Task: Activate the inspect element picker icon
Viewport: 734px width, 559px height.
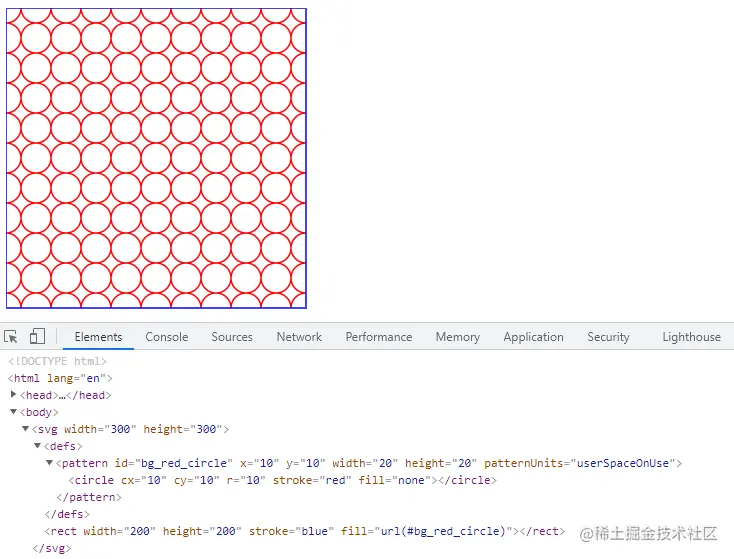Action: [x=11, y=337]
